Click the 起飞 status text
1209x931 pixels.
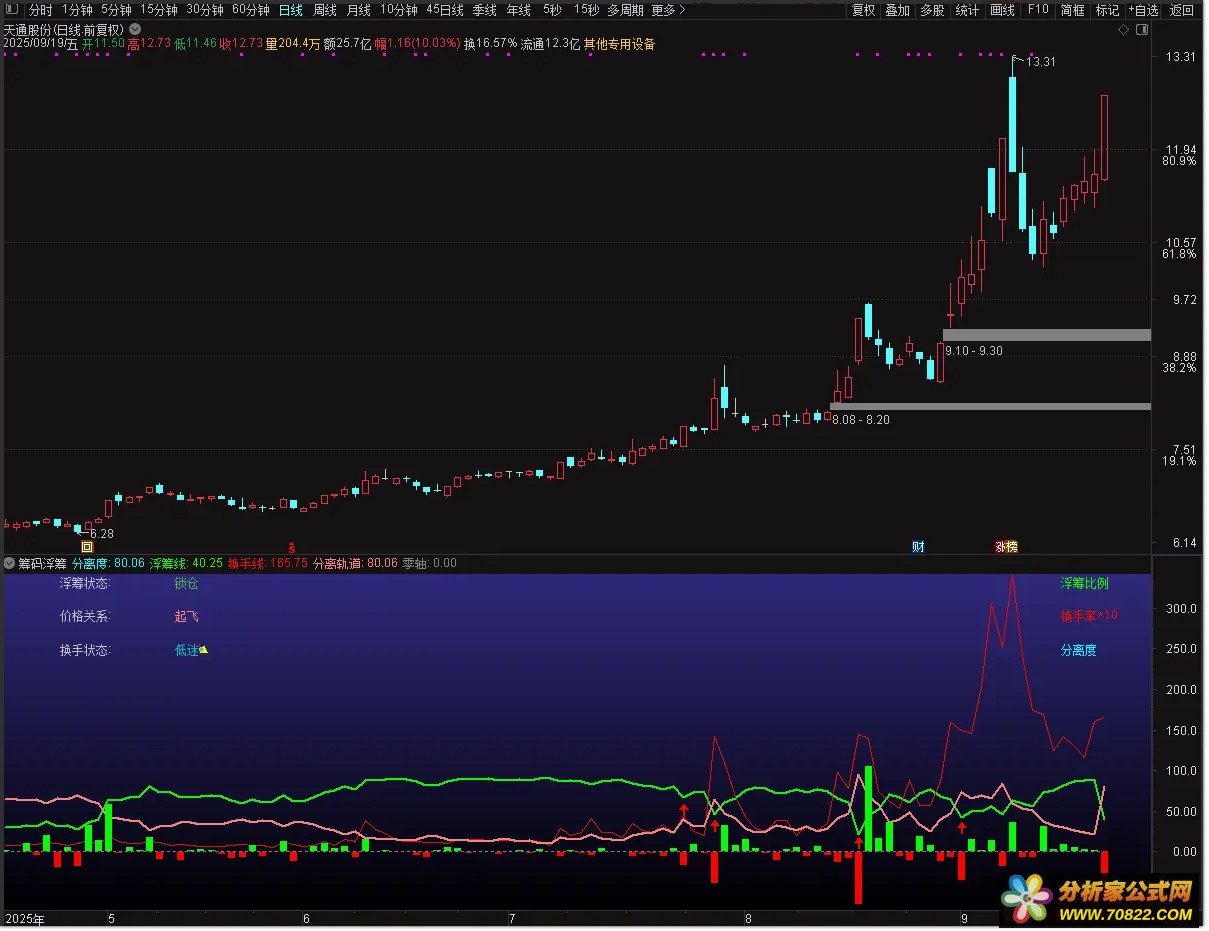[x=186, y=616]
